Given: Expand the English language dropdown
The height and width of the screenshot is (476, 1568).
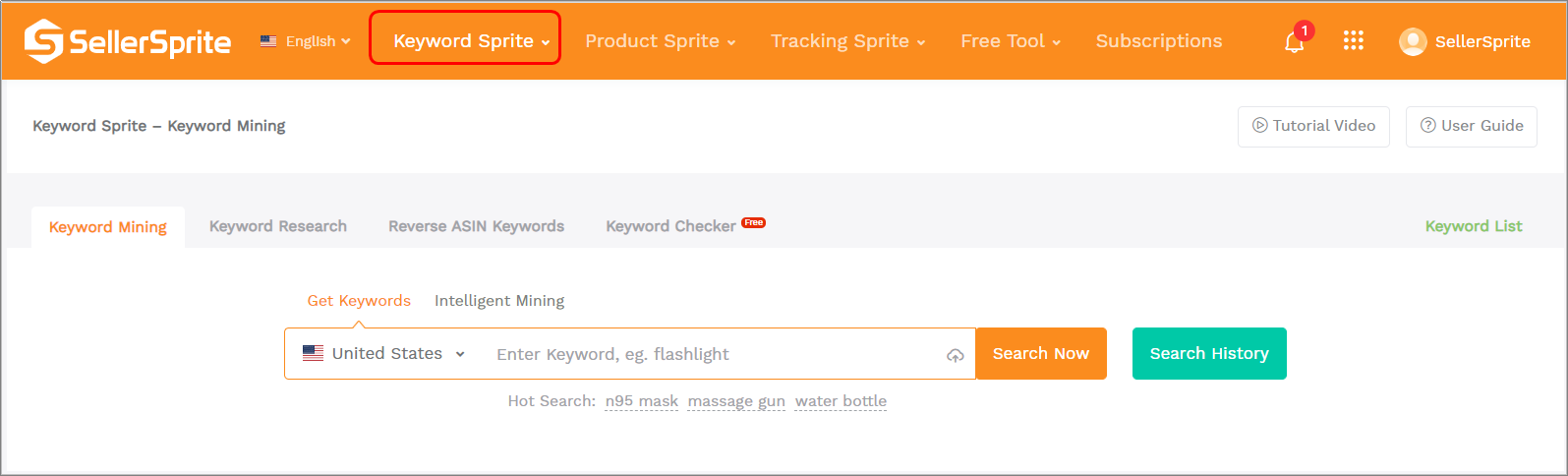Looking at the screenshot, I should pyautogui.click(x=306, y=41).
